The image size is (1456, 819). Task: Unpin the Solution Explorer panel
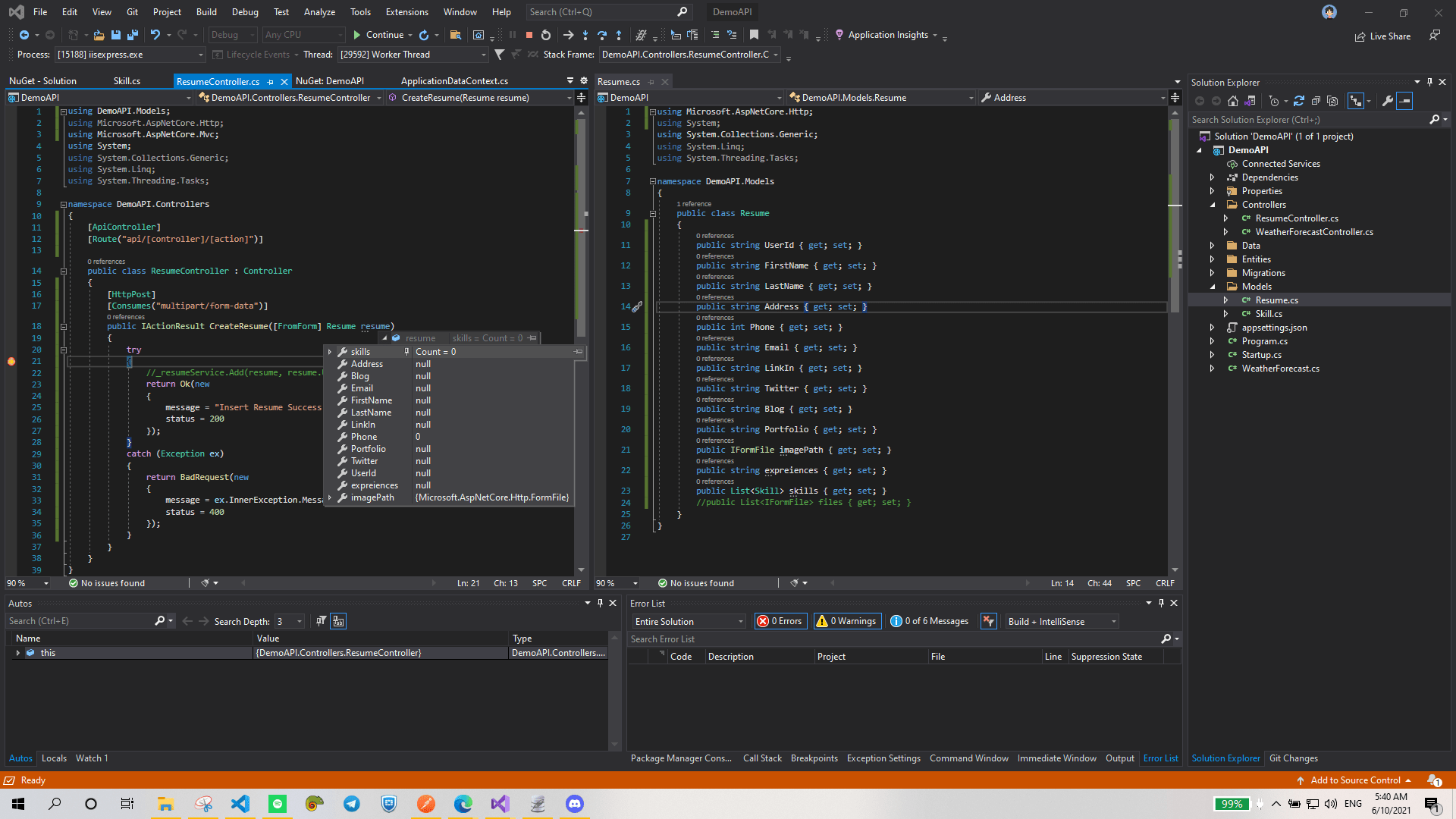point(1429,82)
